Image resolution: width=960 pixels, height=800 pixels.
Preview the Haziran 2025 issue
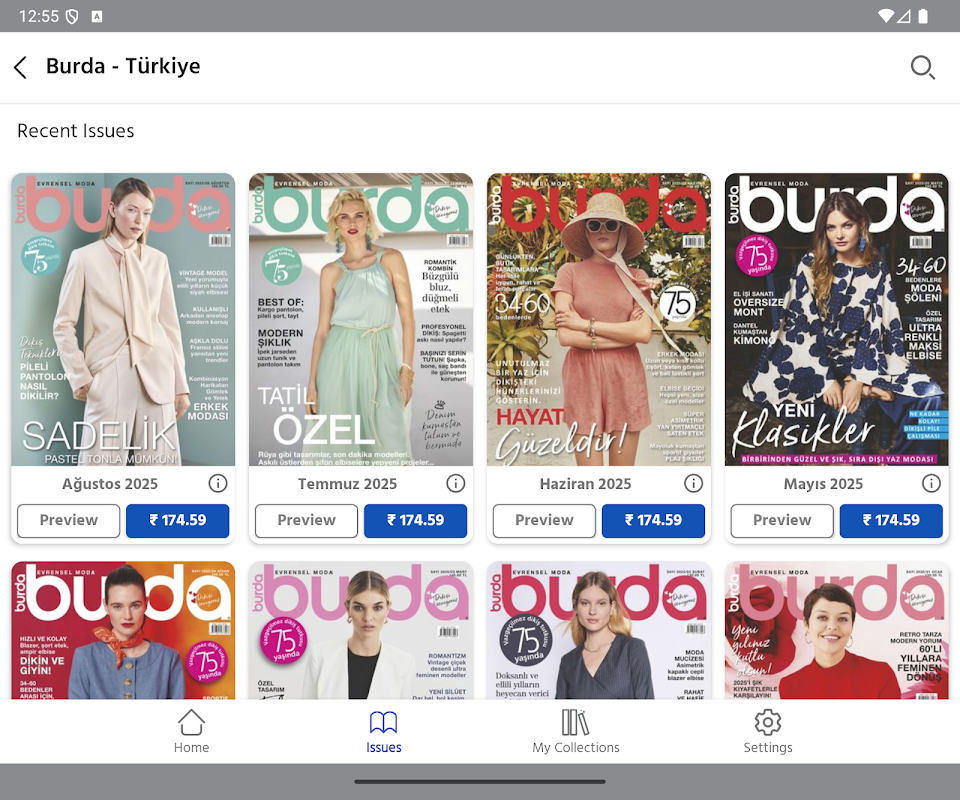tap(544, 521)
